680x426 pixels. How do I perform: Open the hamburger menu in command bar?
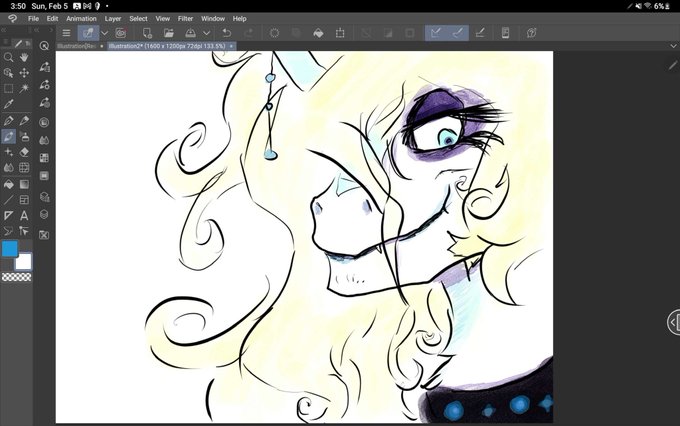click(66, 33)
